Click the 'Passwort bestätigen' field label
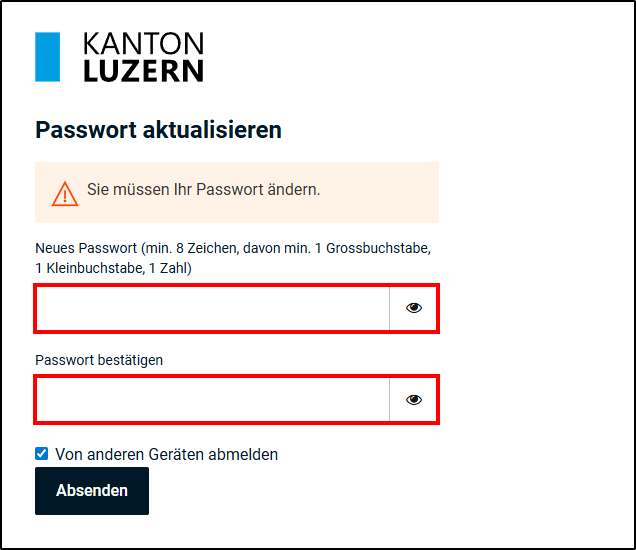 [99, 360]
